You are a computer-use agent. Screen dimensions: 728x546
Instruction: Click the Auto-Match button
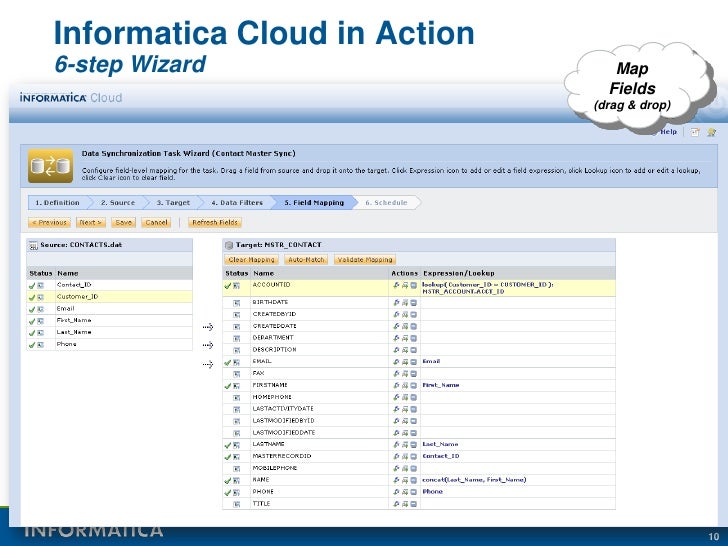pos(306,260)
